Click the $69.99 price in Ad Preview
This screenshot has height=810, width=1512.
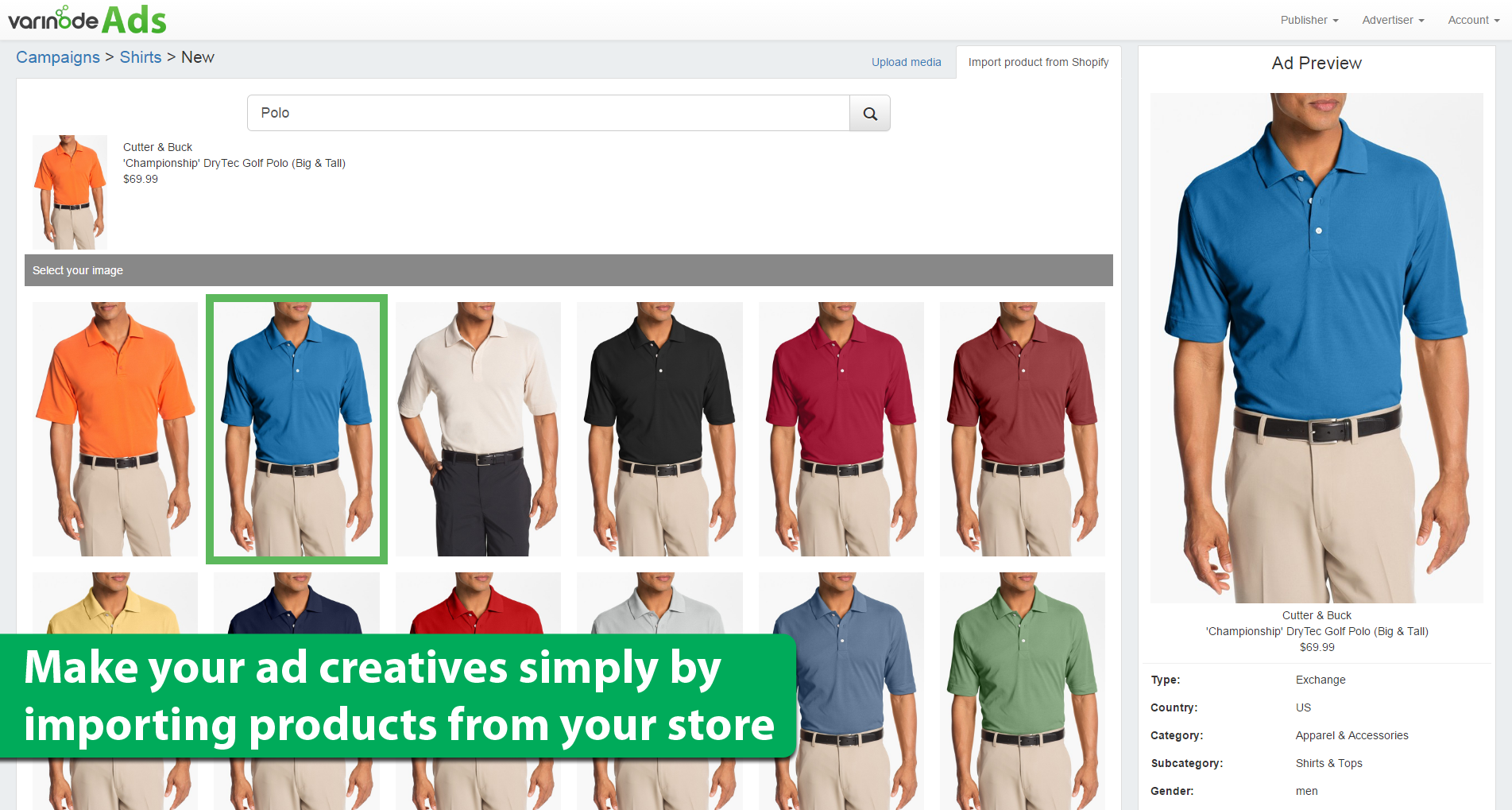coord(1317,647)
